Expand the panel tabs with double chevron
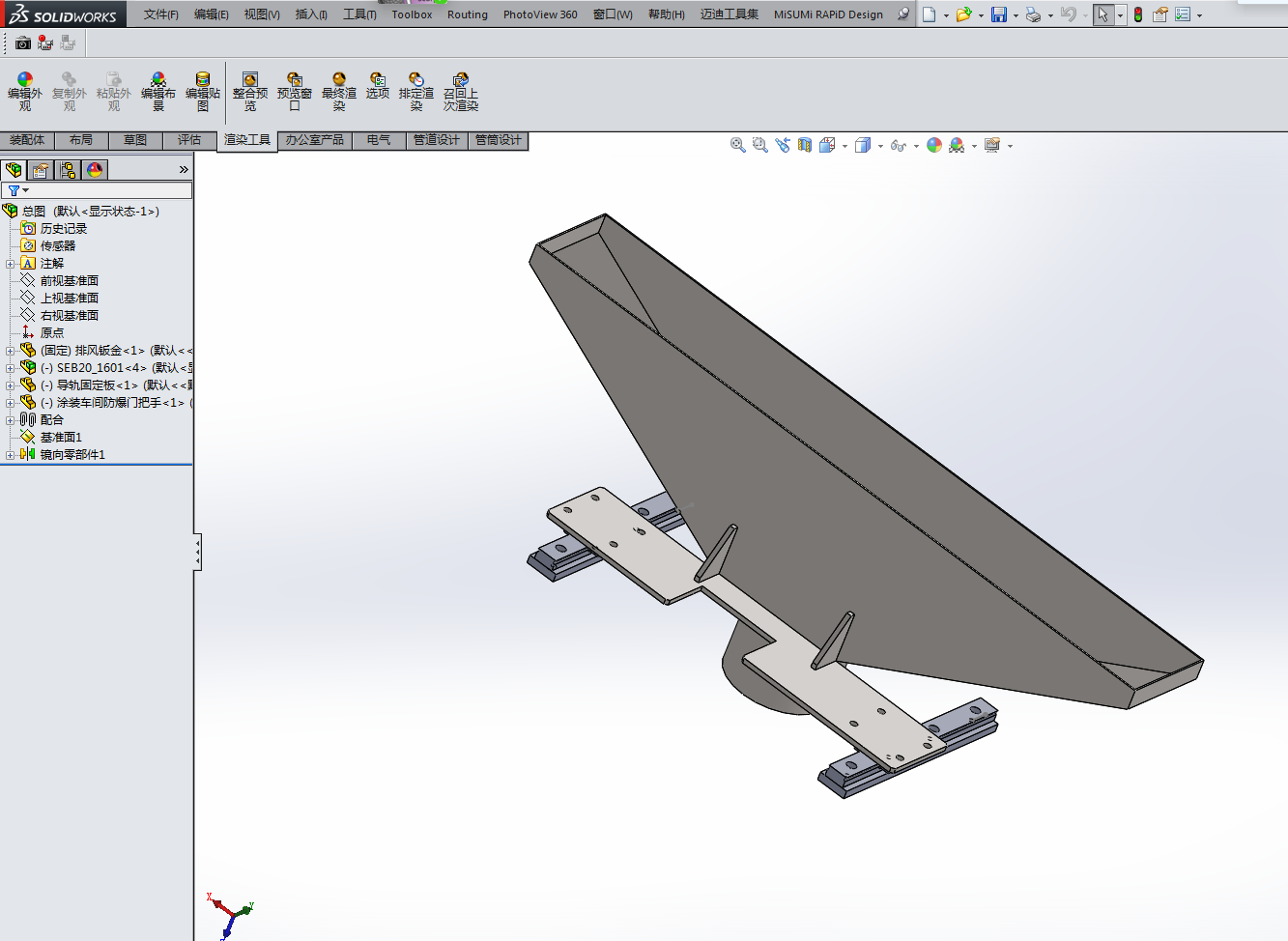Screen dimensions: 1288x941 [x=184, y=170]
